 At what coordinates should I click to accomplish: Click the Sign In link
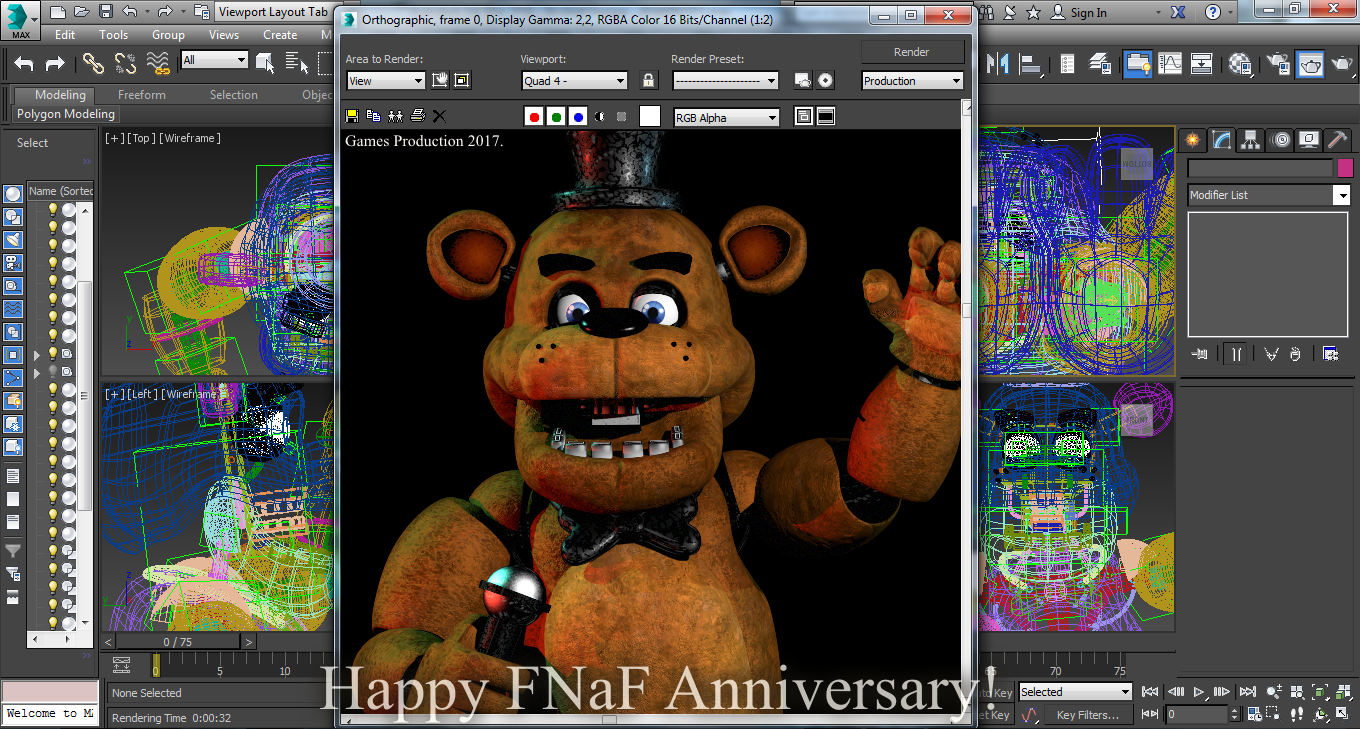coord(1088,12)
